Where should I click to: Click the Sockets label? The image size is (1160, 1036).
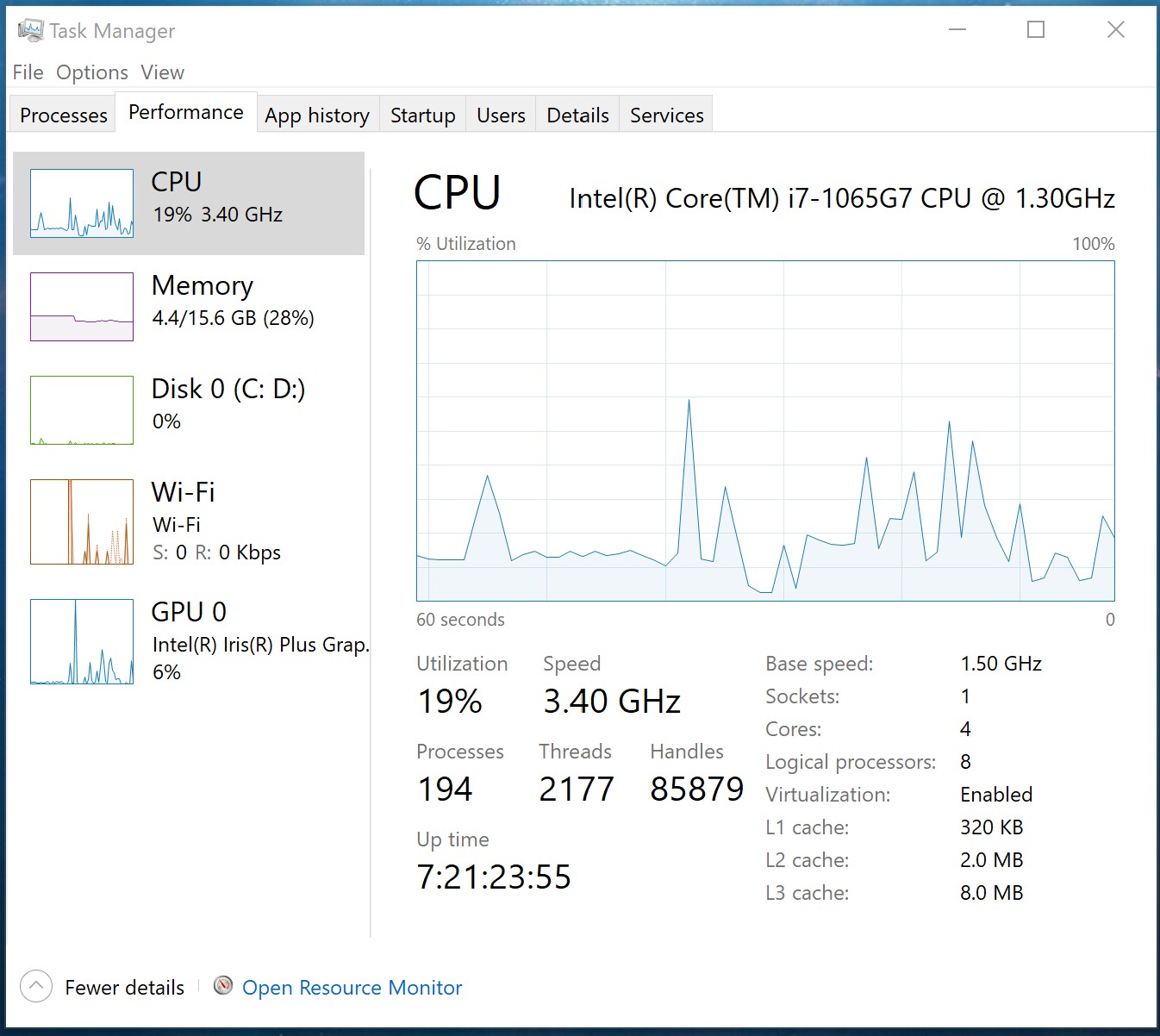pos(802,696)
